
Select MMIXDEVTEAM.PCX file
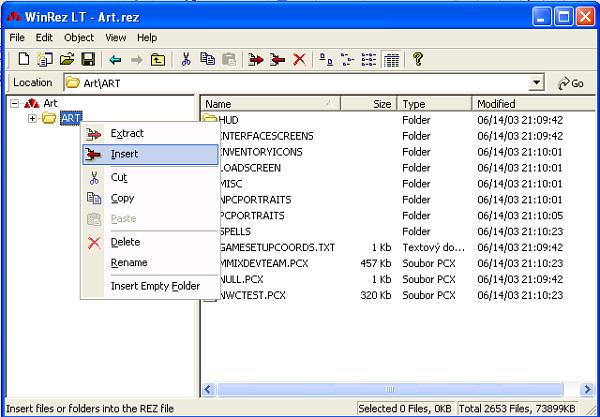coord(398,264)
